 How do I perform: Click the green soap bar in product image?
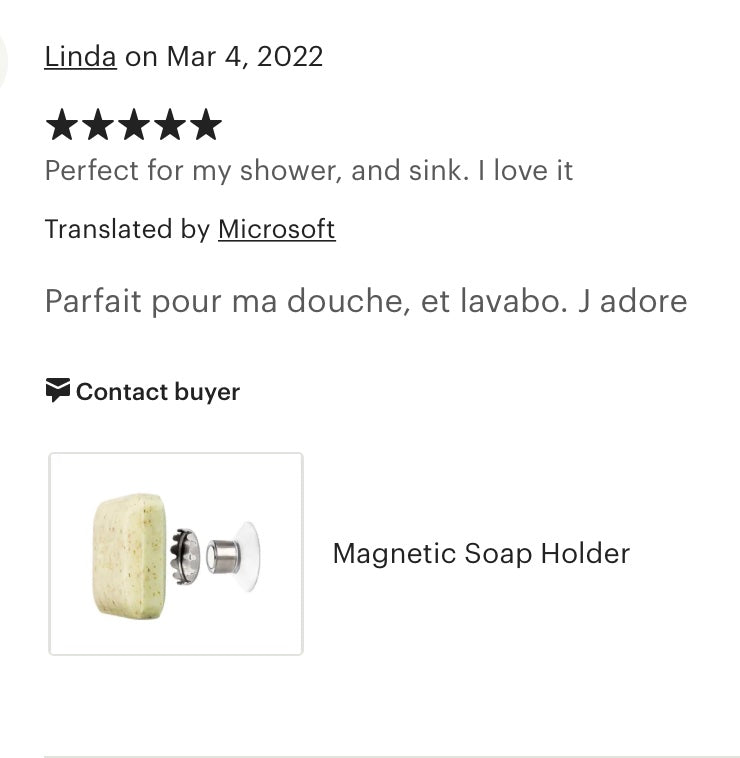[130, 555]
